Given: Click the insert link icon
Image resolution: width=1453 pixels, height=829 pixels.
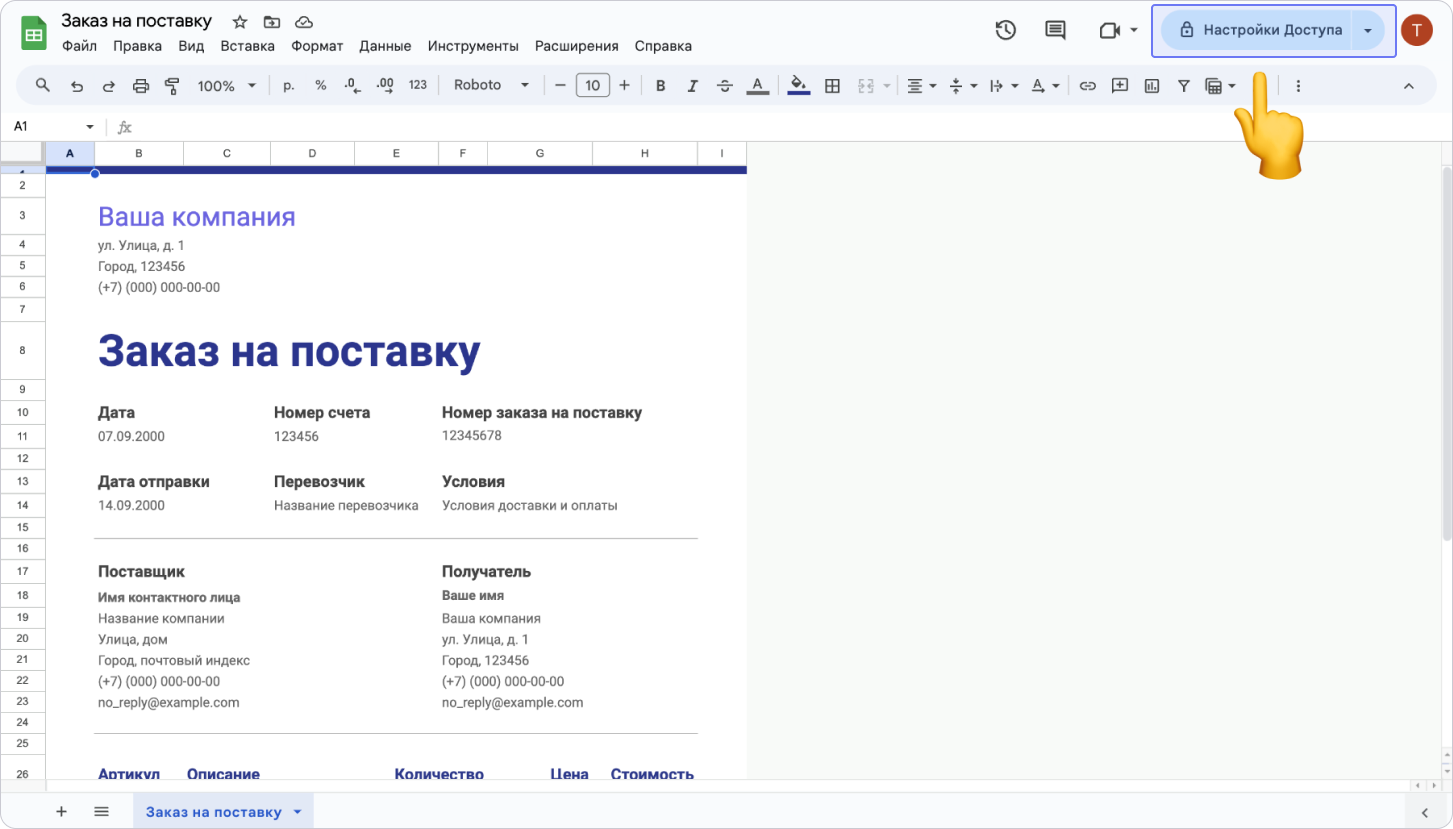Looking at the screenshot, I should coord(1087,86).
